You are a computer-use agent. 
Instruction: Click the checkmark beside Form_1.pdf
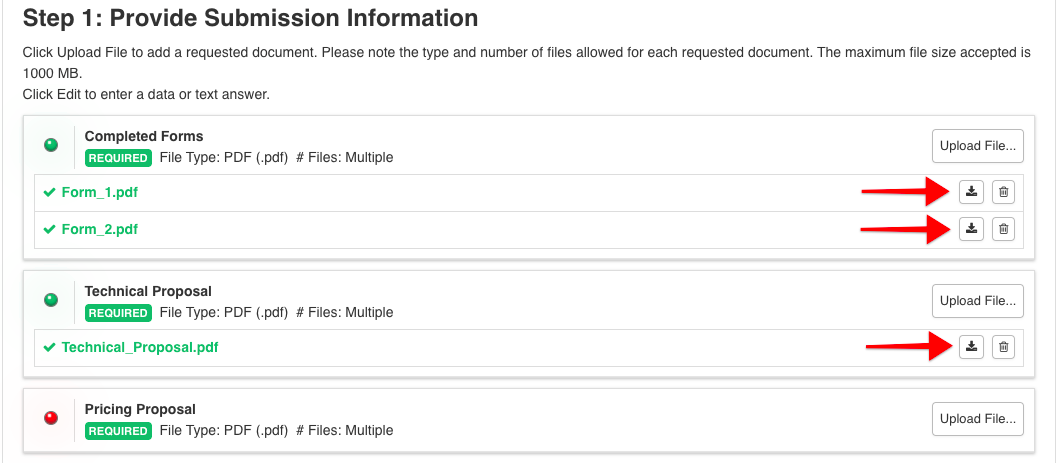tap(49, 192)
